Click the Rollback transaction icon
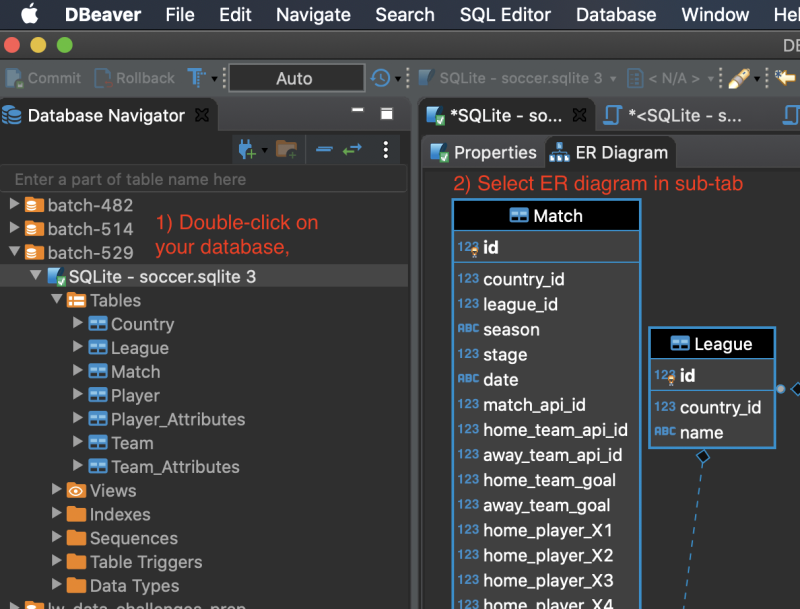The height and width of the screenshot is (609, 800). [103, 78]
